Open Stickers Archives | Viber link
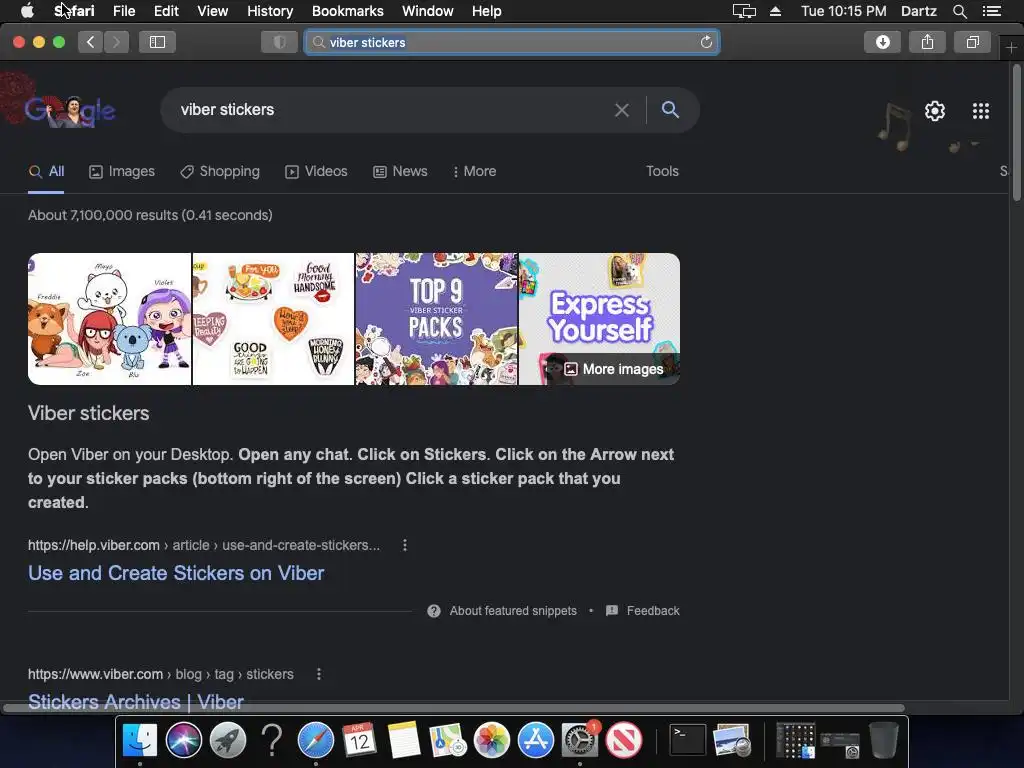 tap(136, 701)
